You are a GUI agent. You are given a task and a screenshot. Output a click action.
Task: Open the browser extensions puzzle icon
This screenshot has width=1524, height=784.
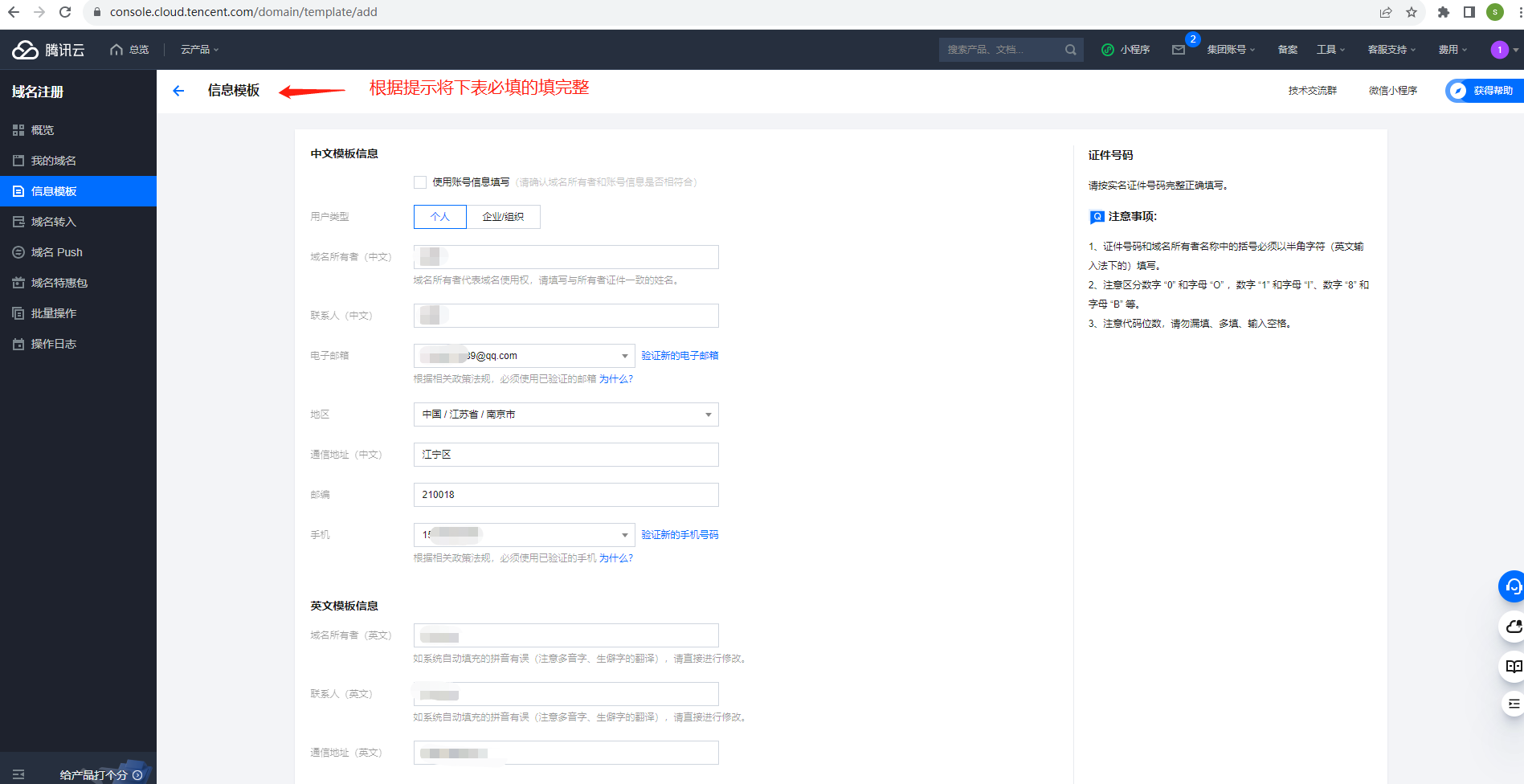tap(1444, 12)
